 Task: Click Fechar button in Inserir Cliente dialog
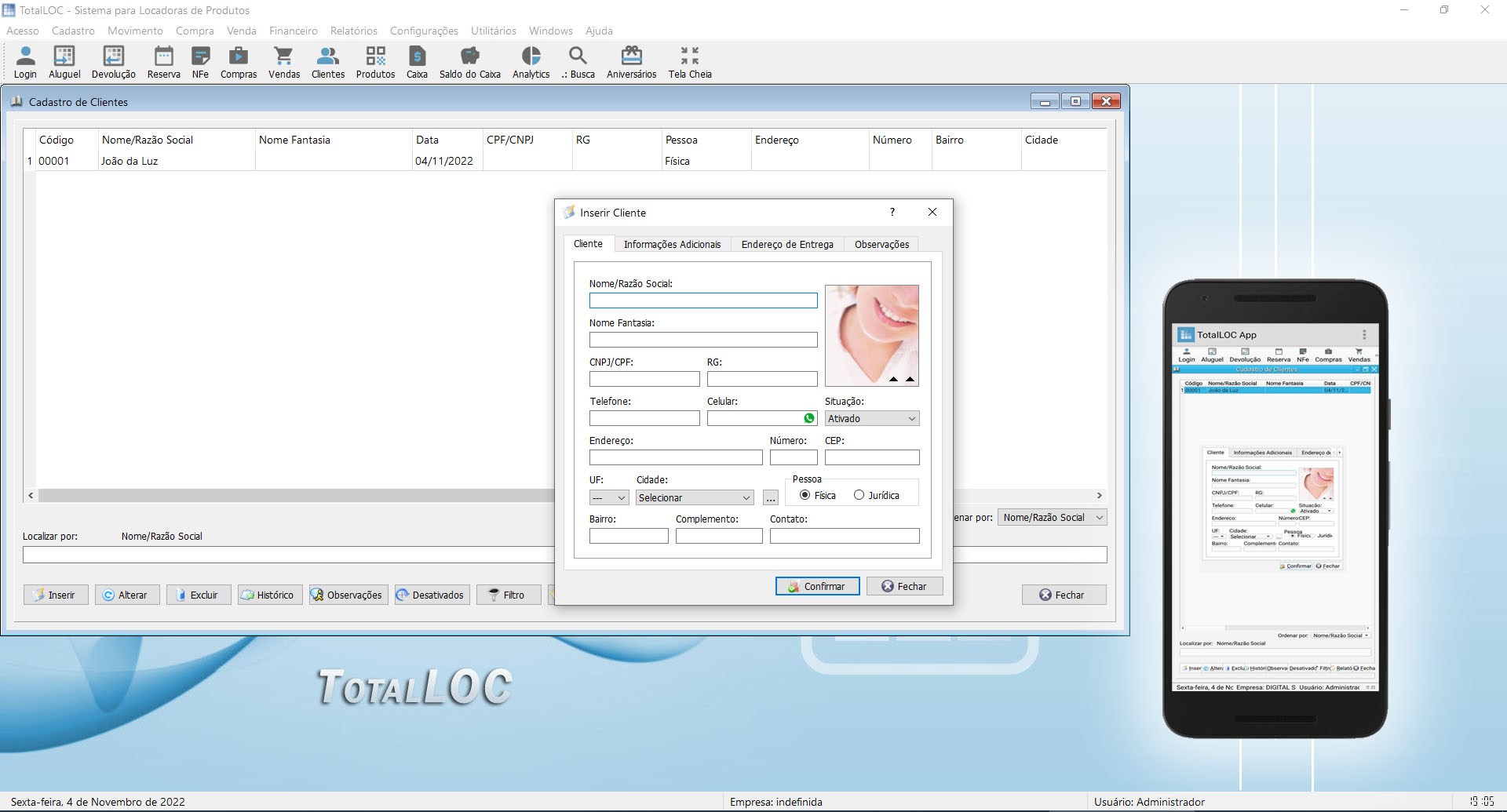point(904,586)
